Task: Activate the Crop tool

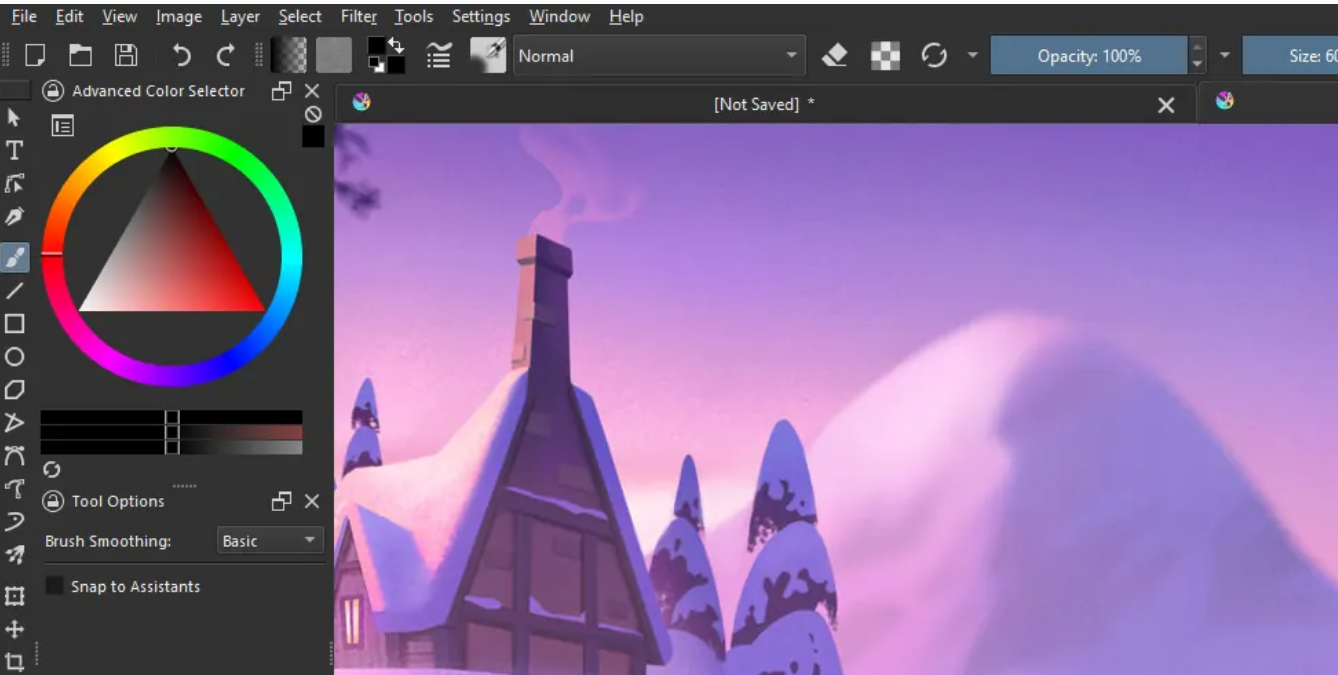Action: (15, 661)
